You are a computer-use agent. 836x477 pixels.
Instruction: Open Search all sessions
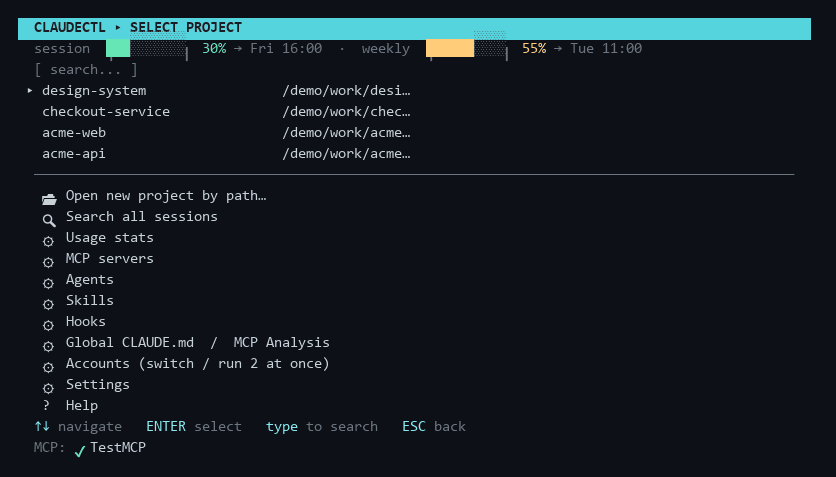[x=142, y=216]
